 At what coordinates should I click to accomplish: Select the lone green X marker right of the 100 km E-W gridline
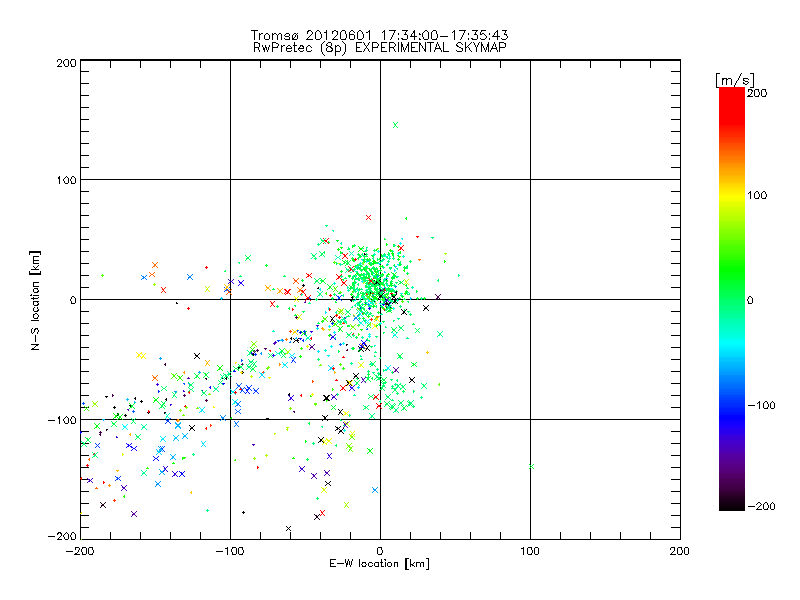pos(532,466)
